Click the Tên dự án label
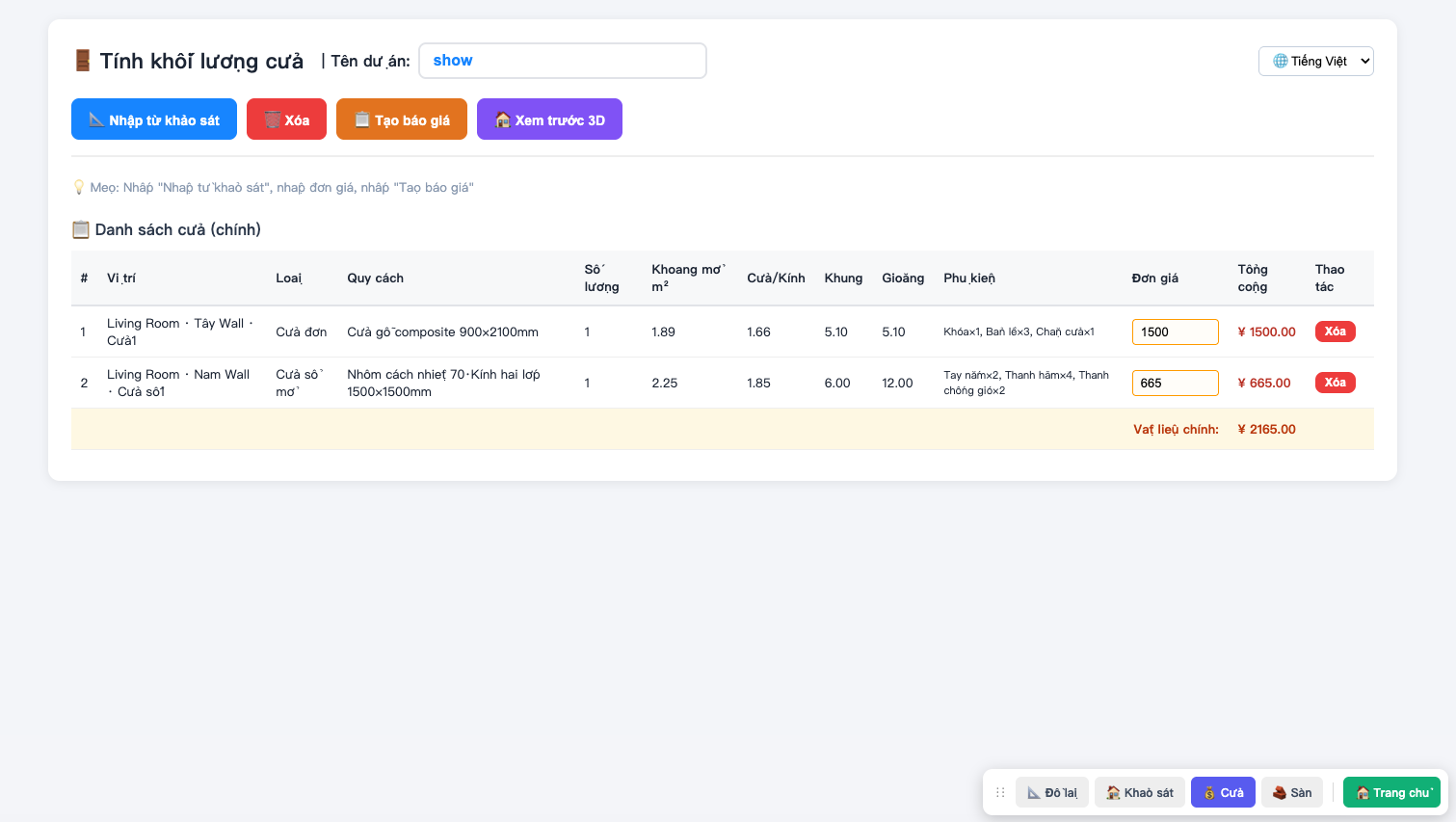 (x=370, y=61)
